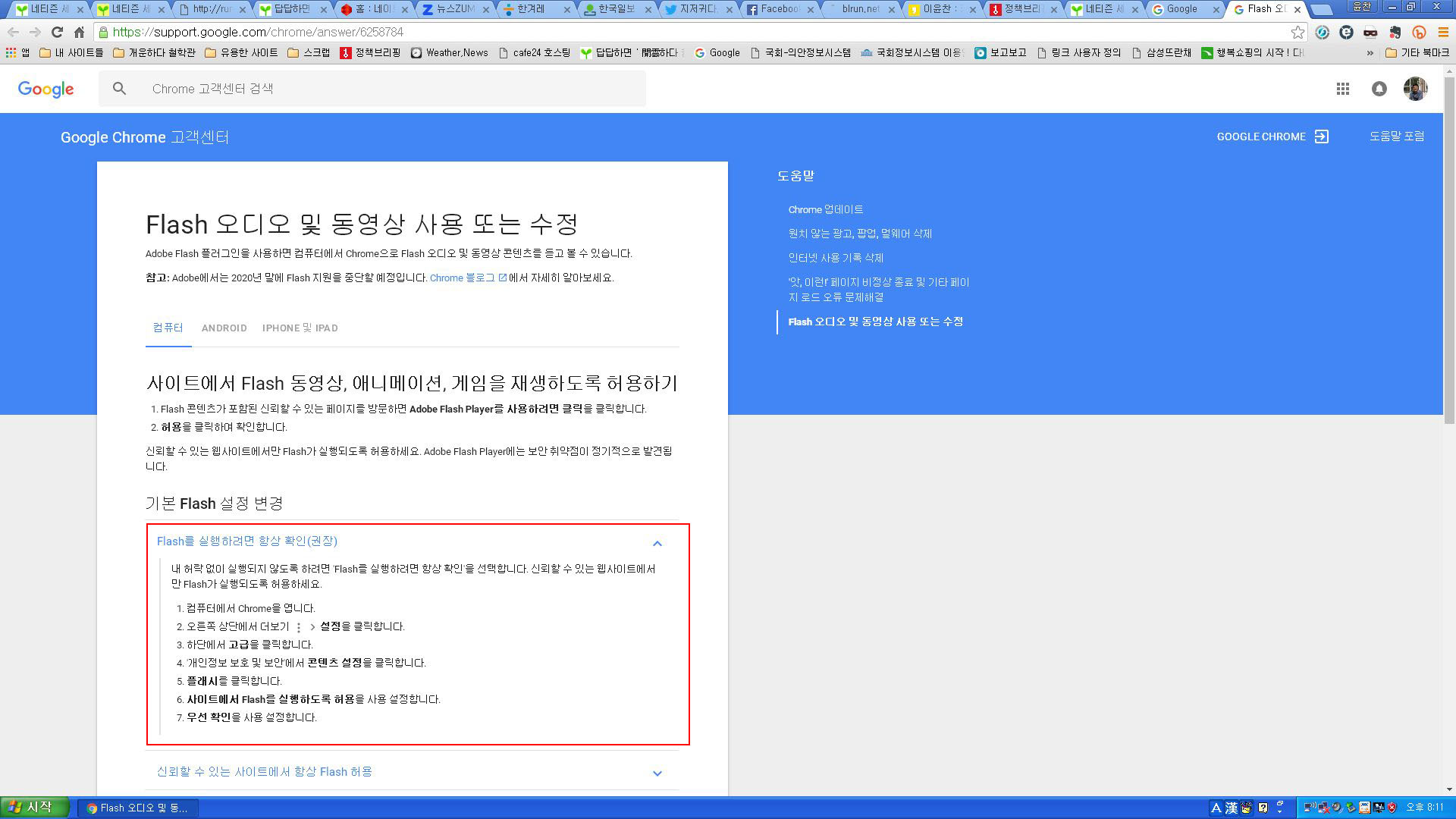Viewport: 1456px width, 819px height.
Task: Click the browser forward arrow
Action: (x=35, y=33)
